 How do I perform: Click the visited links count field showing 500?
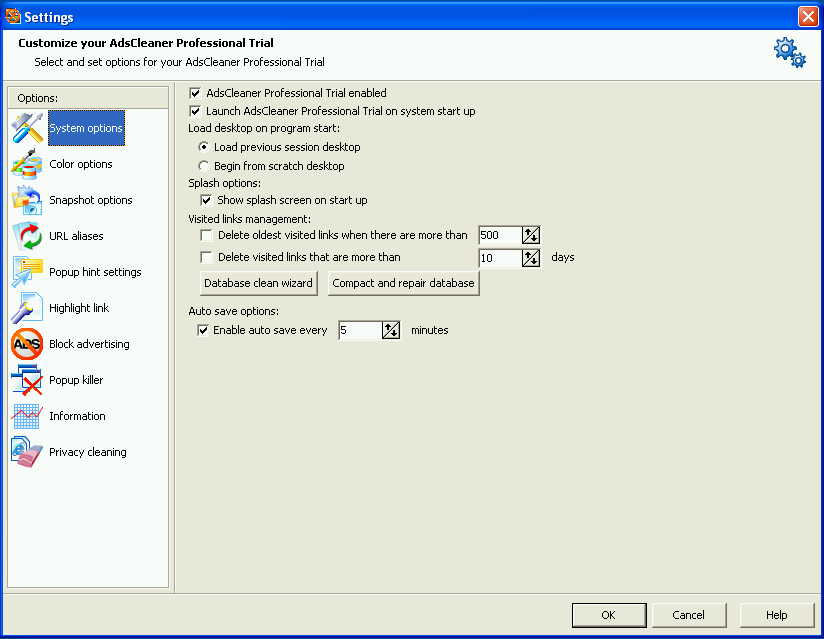coord(500,235)
